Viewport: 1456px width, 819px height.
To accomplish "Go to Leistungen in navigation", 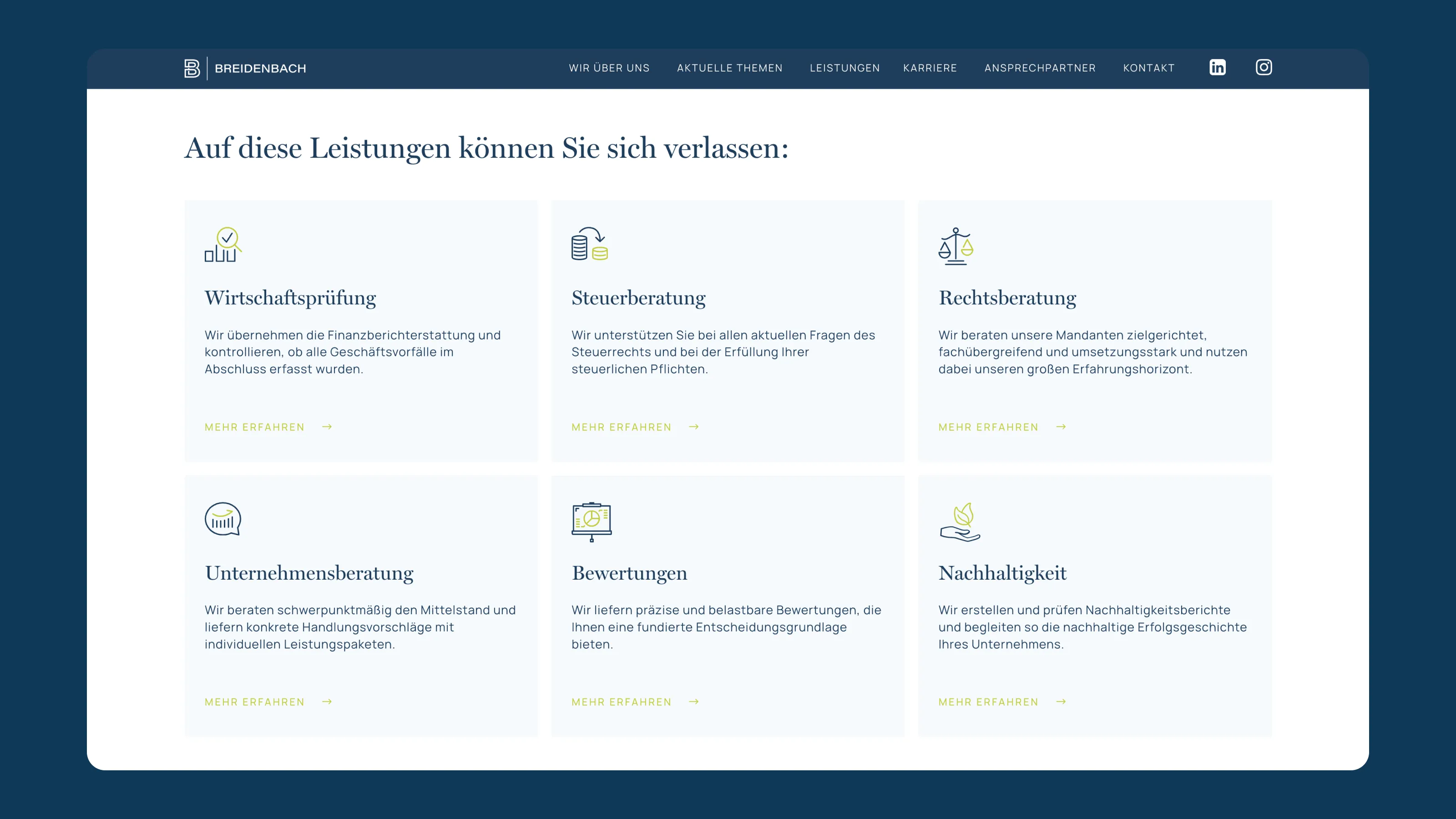I will 844,68.
